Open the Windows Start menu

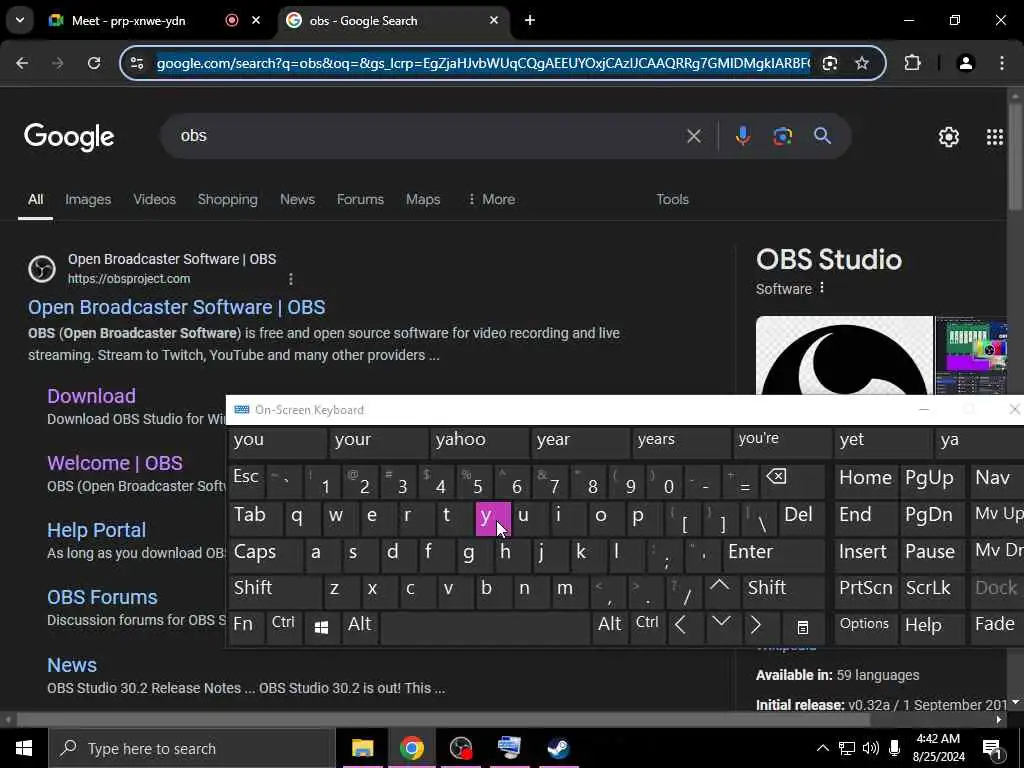pos(24,748)
